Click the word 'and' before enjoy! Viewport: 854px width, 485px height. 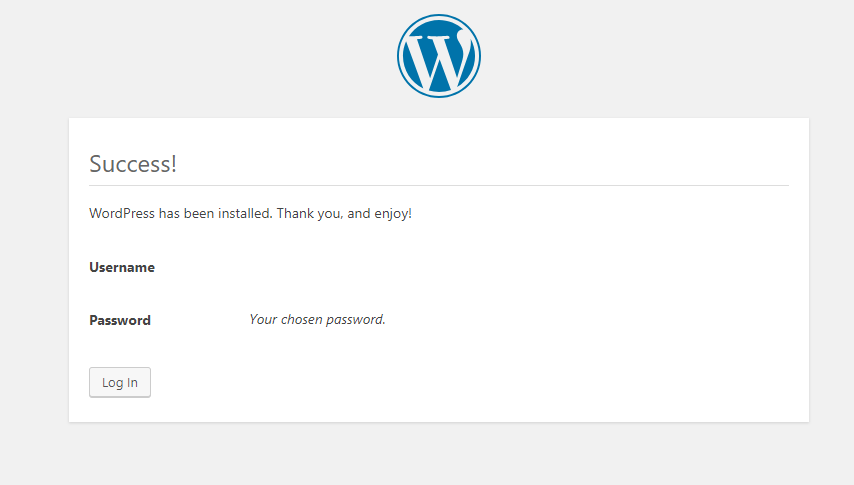tap(359, 213)
